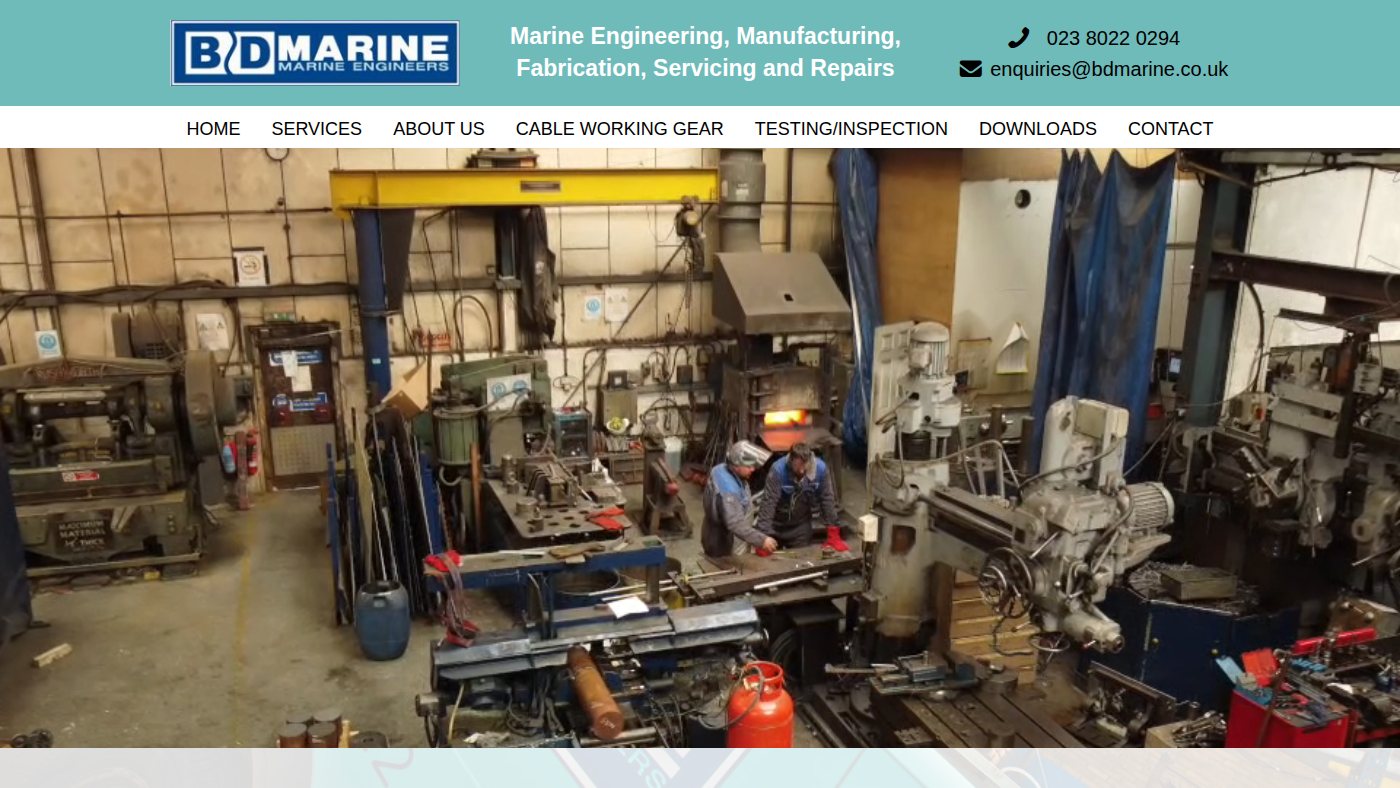
Task: Click the workshop hero image
Action: pyautogui.click(x=700, y=448)
